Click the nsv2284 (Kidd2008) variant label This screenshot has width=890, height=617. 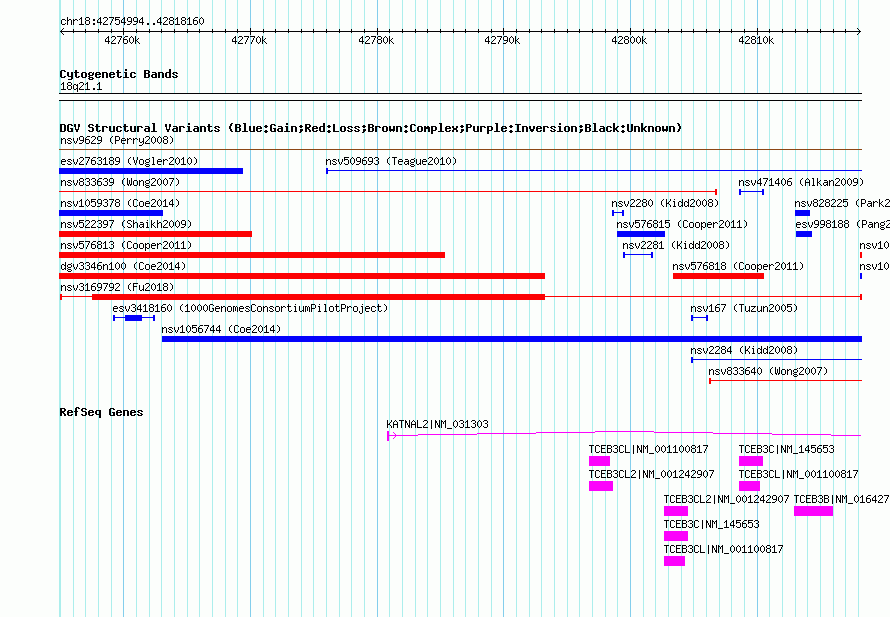(744, 350)
